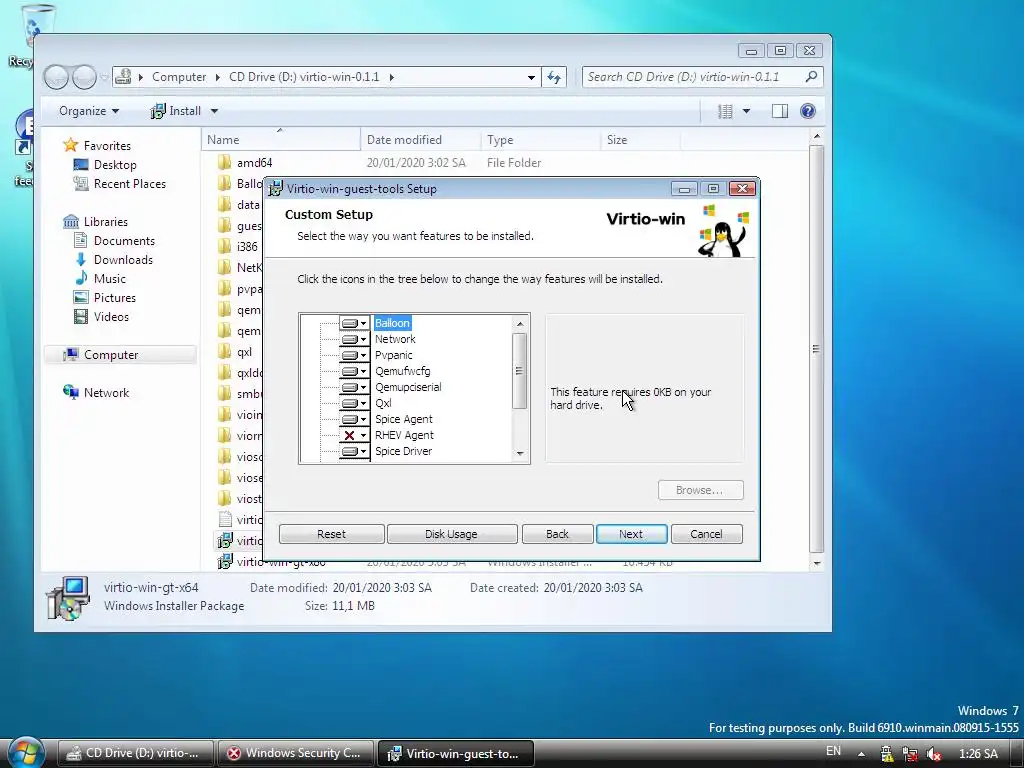The height and width of the screenshot is (768, 1024).
Task: Click Explorer search field
Action: (702, 77)
